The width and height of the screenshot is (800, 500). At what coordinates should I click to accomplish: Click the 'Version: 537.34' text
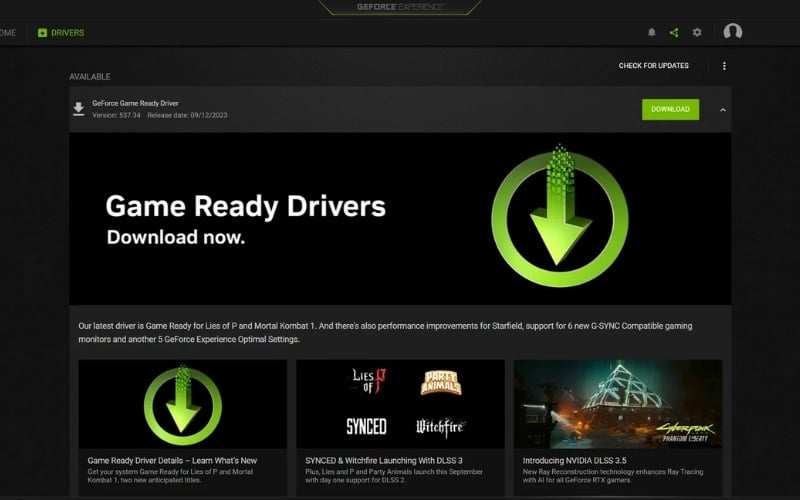pyautogui.click(x=116, y=115)
